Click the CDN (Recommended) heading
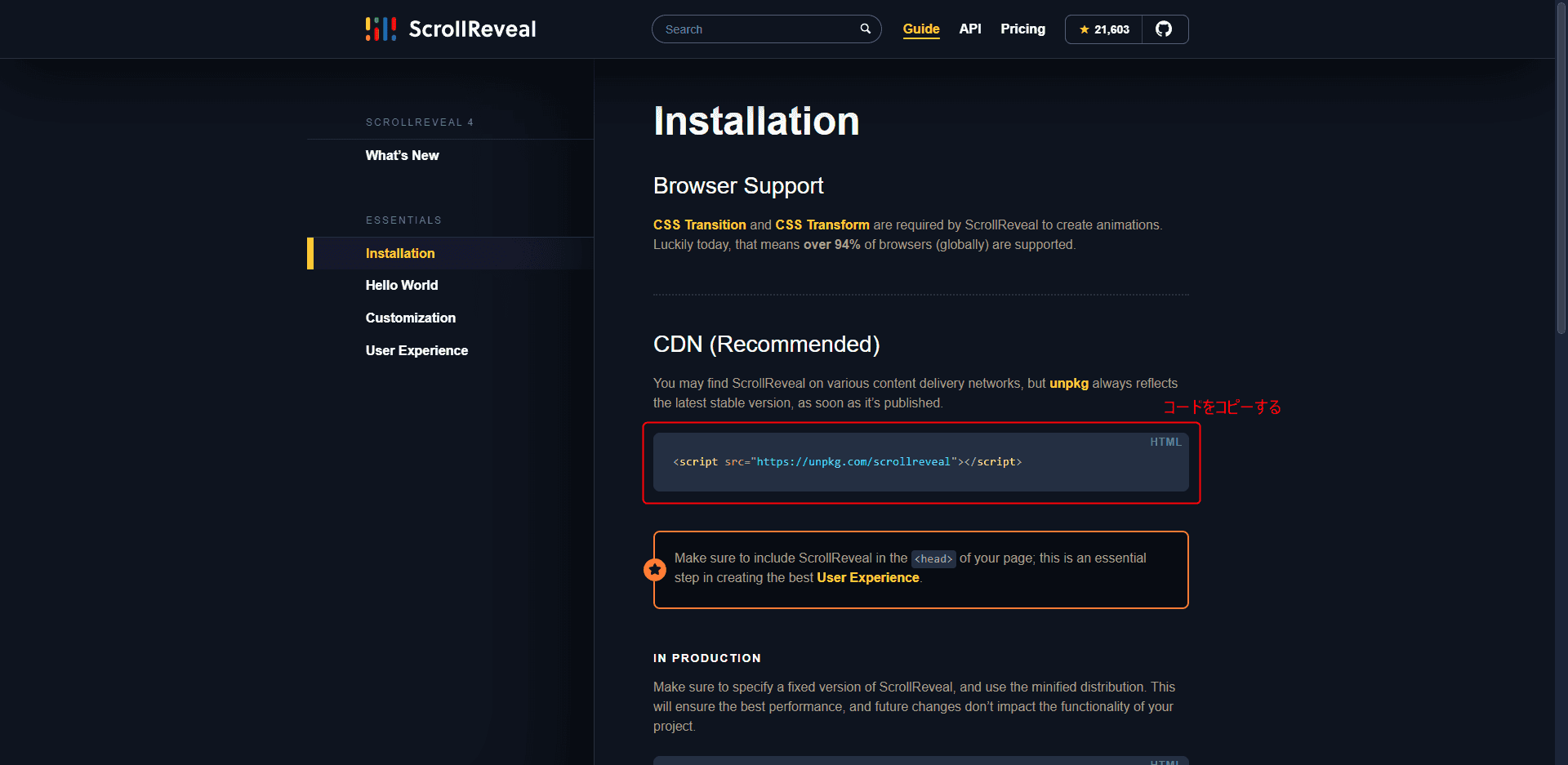 pos(767,345)
